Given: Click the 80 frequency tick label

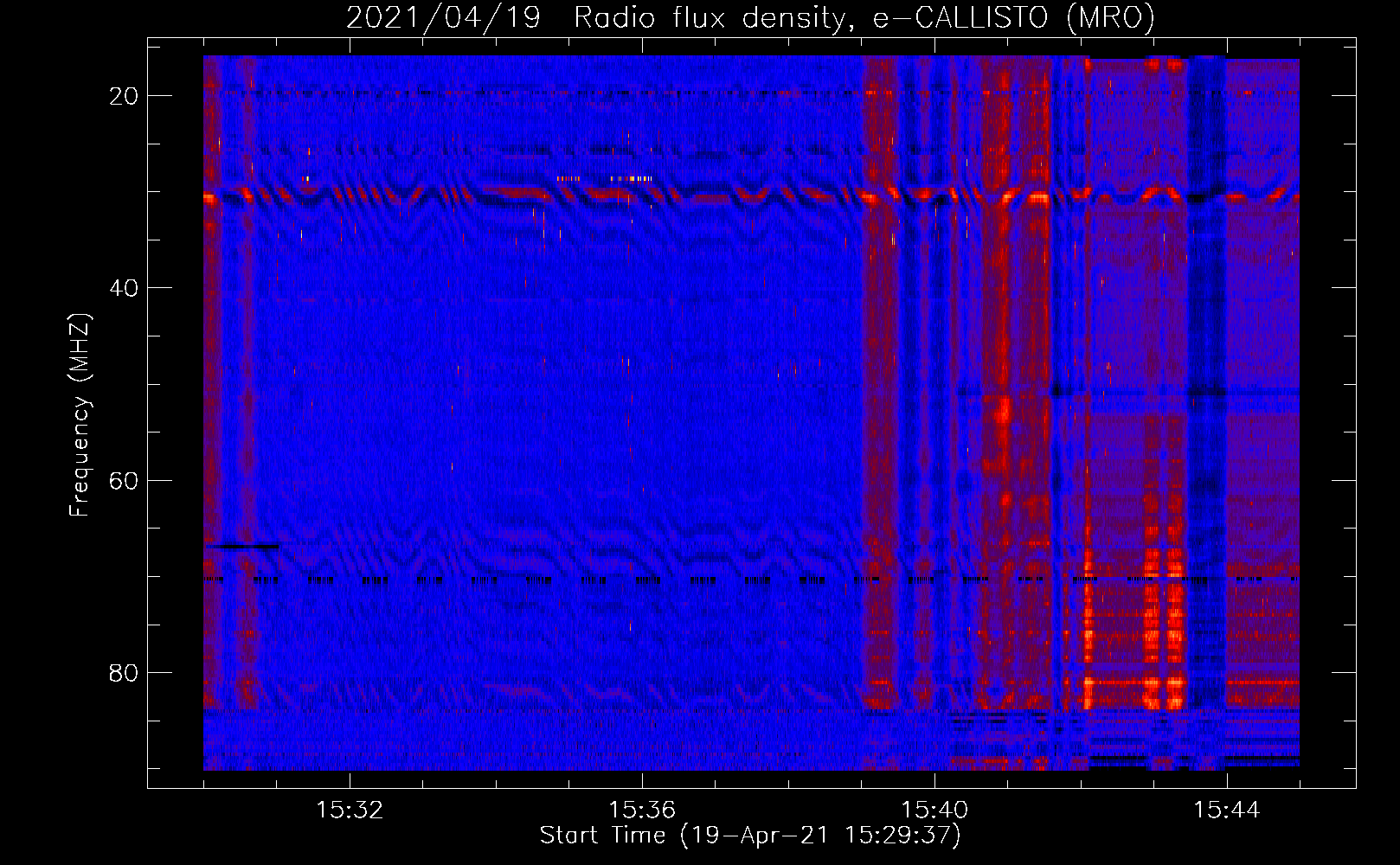Looking at the screenshot, I should 124,672.
